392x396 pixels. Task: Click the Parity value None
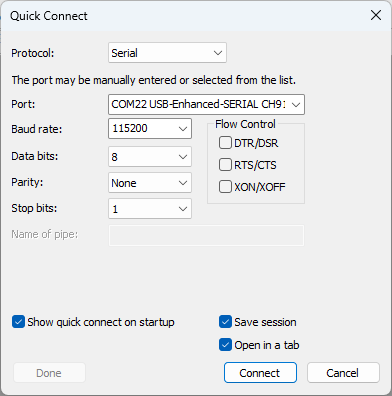point(124,183)
